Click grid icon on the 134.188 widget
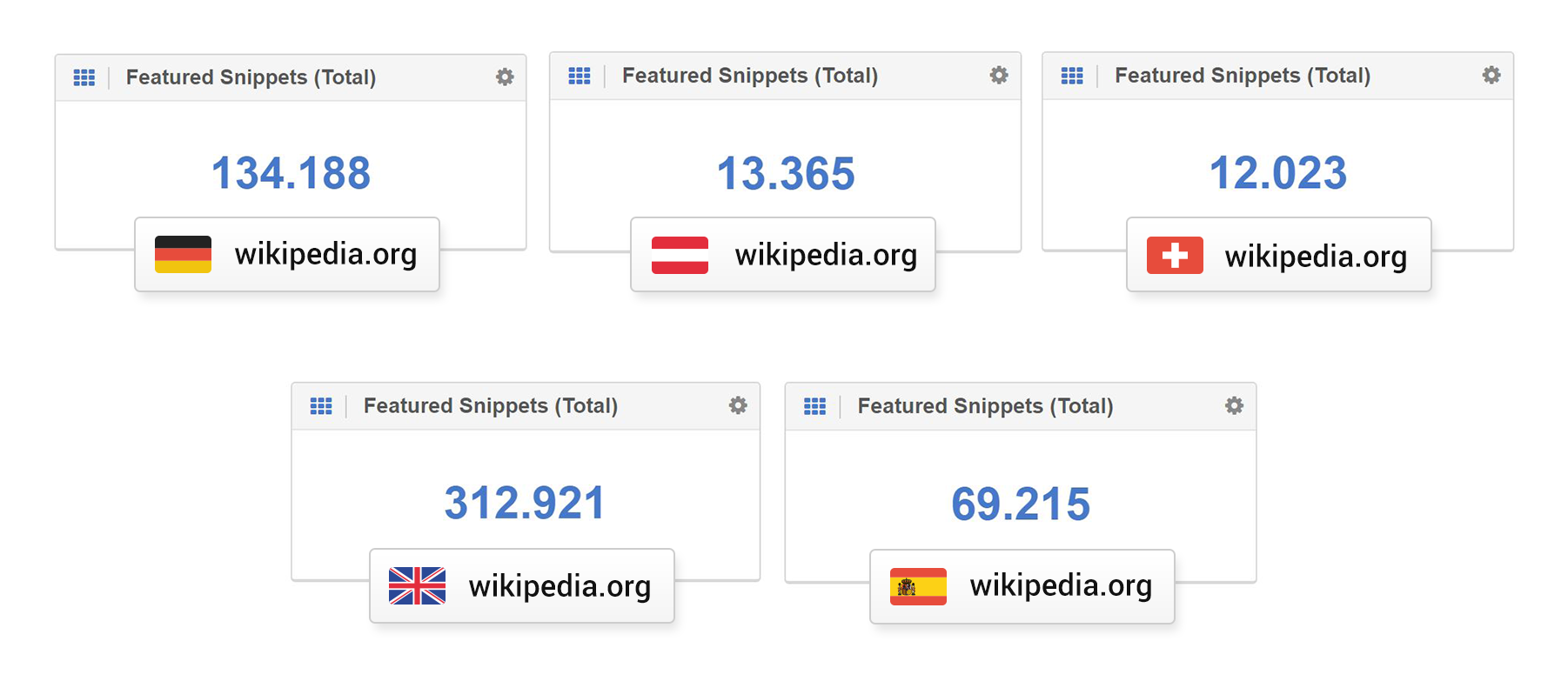This screenshot has width=1568, height=688. tap(84, 77)
